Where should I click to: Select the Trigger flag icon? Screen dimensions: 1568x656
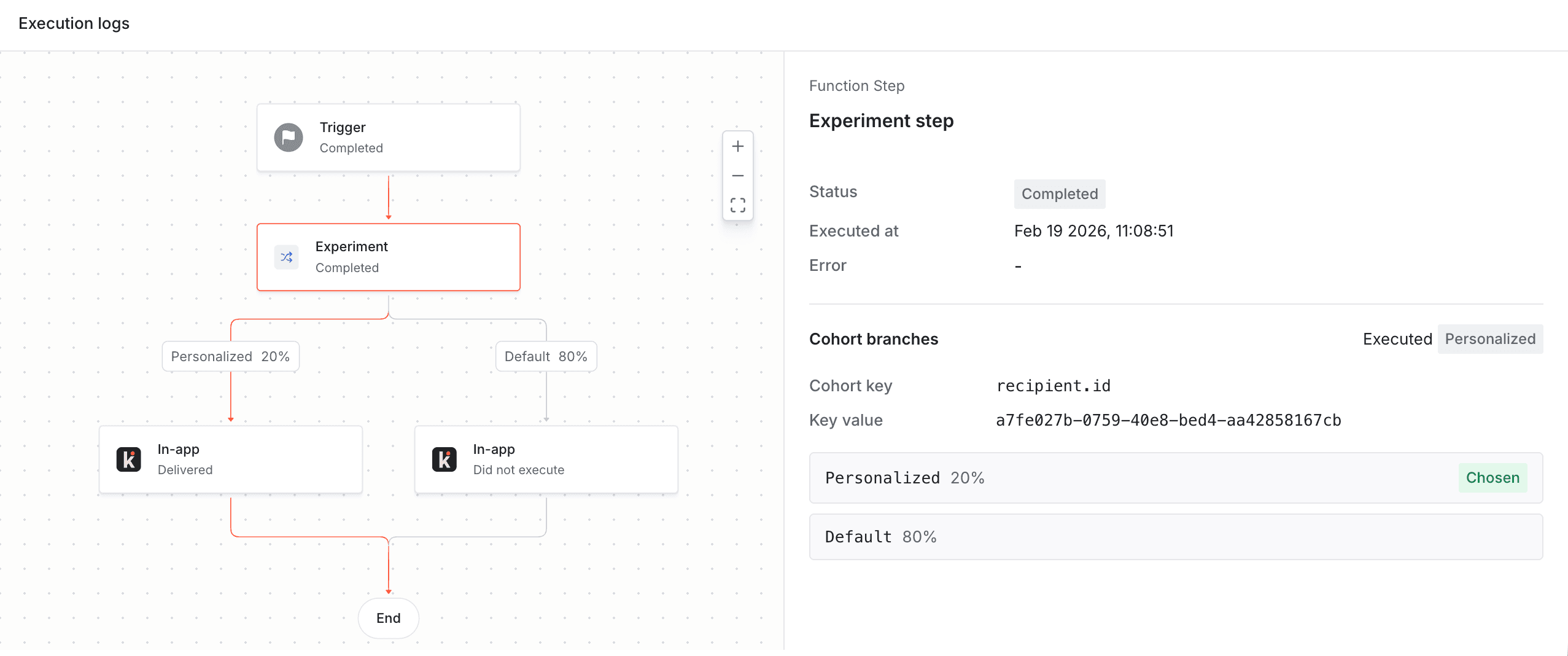289,137
